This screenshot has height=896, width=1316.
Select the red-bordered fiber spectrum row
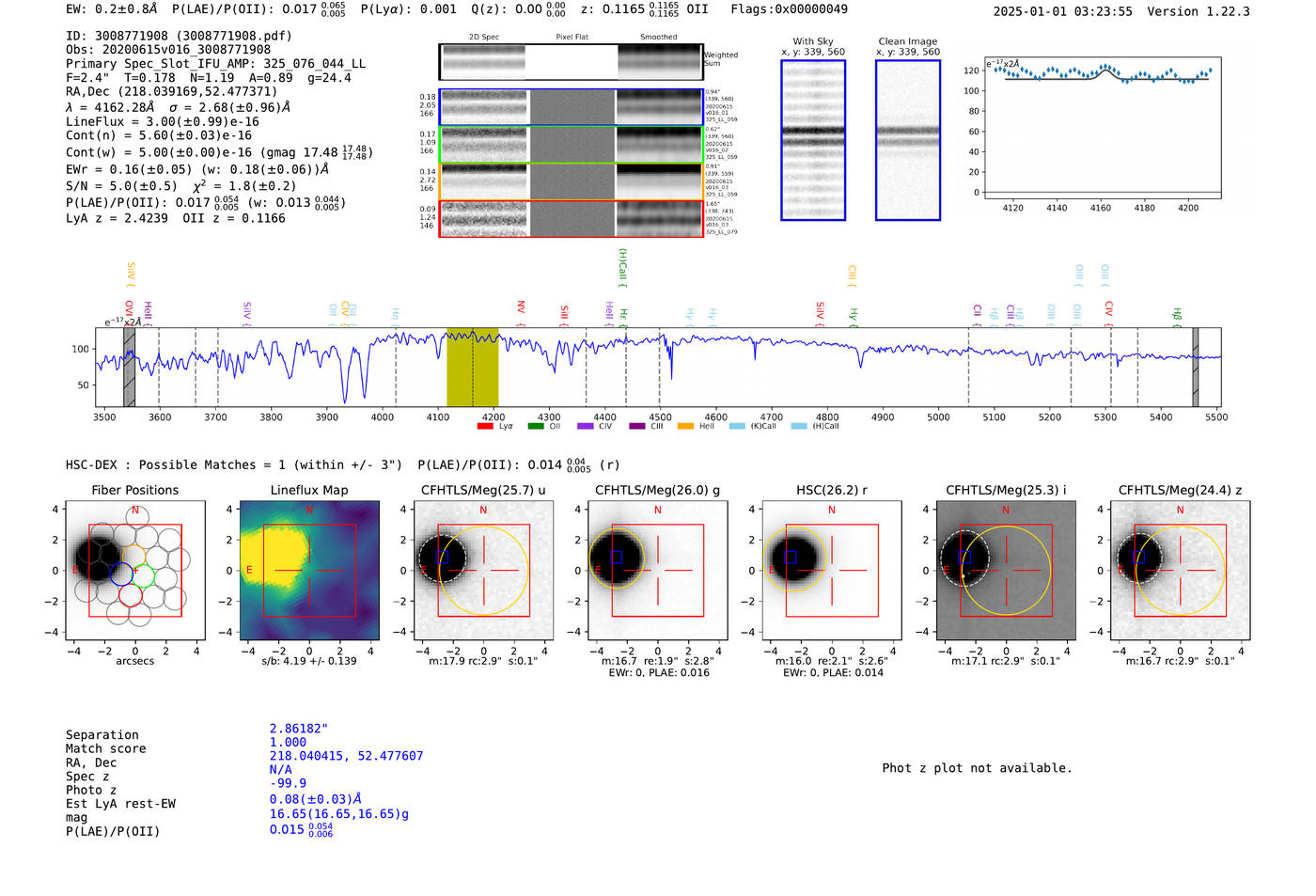click(x=572, y=219)
